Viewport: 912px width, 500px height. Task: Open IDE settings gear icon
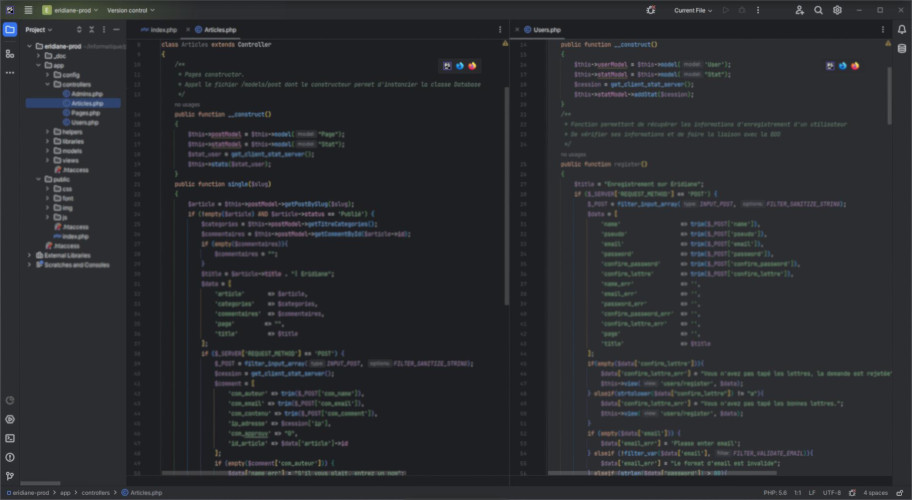point(837,10)
